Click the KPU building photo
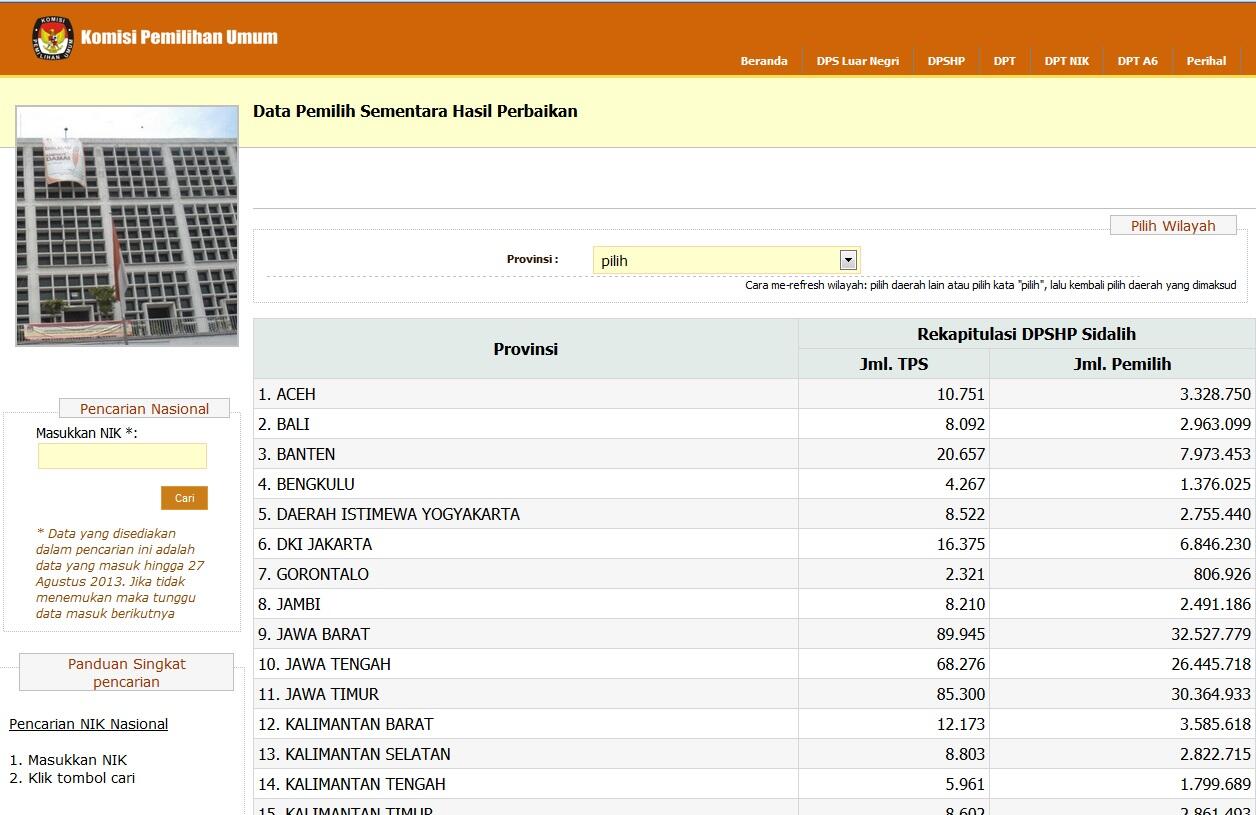 [127, 226]
